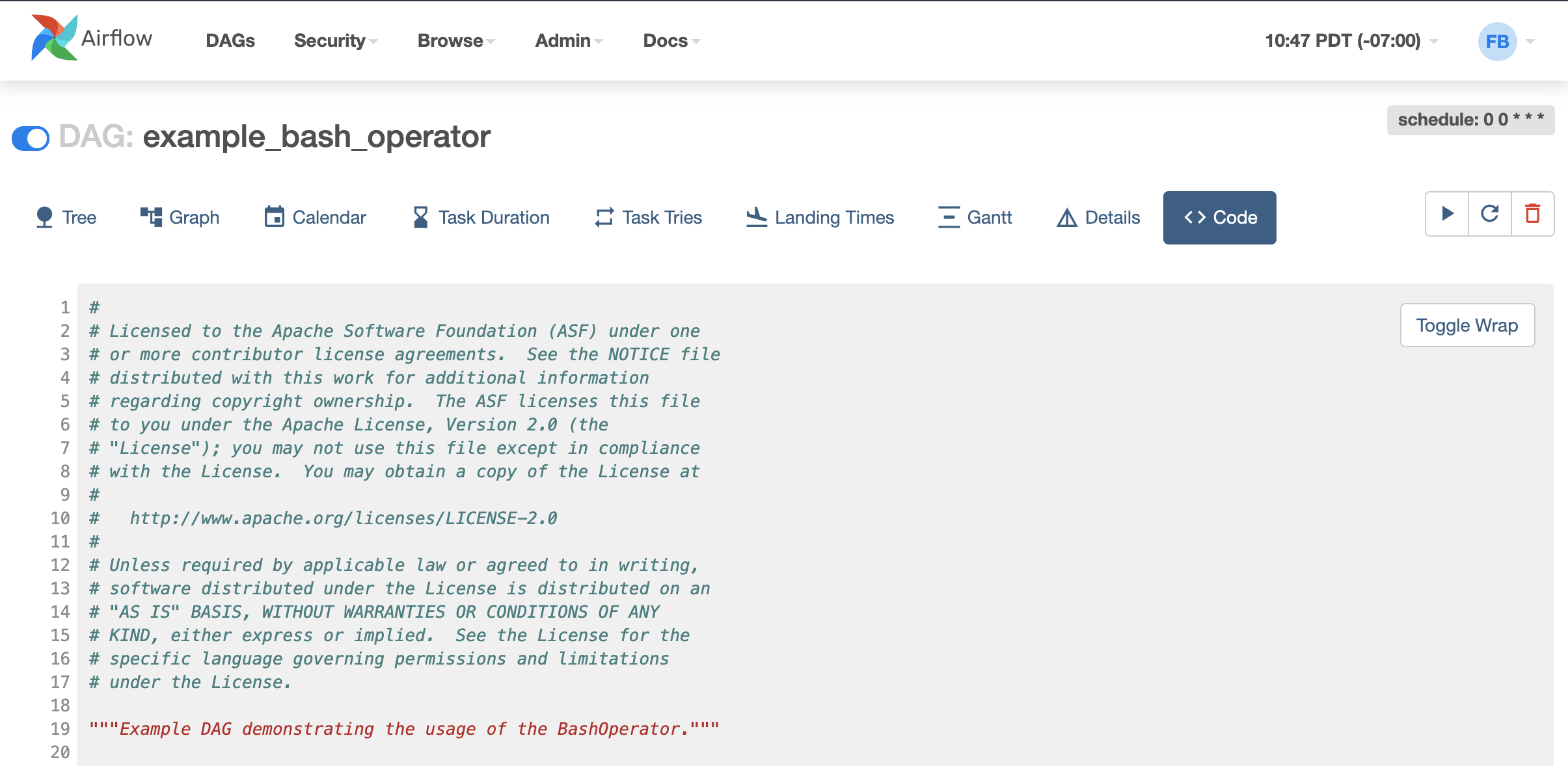Toggle the Toggle Wrap button
This screenshot has width=1568, height=766.
1468,324
